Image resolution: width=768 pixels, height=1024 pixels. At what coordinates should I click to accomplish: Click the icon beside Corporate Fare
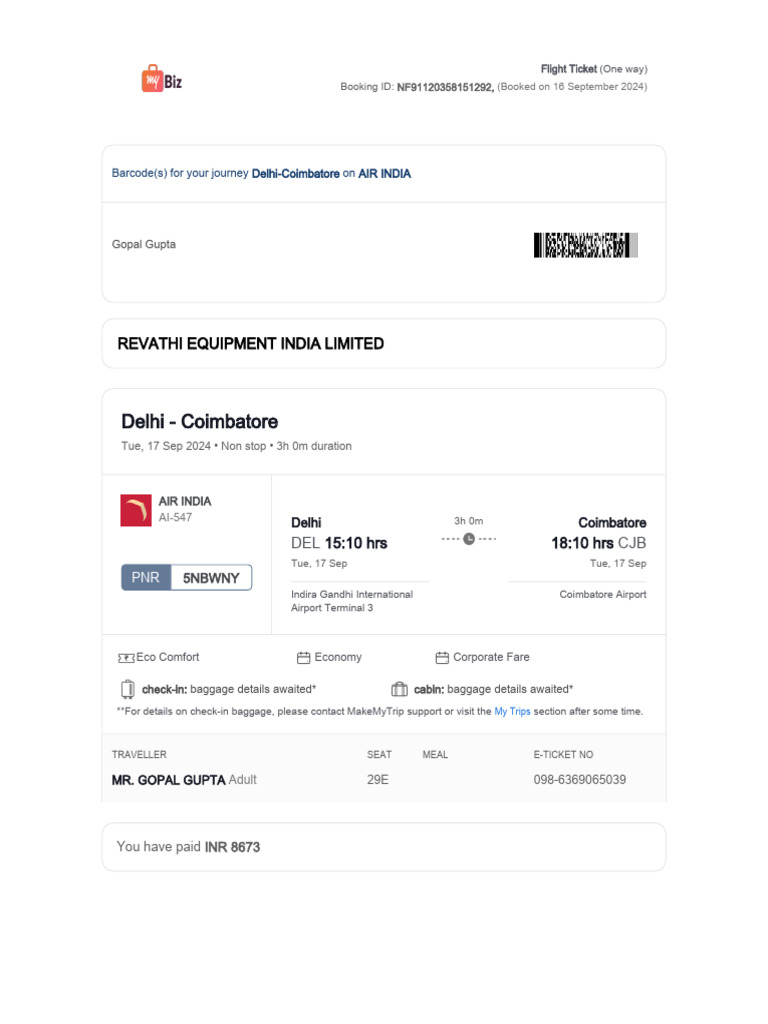click(442, 658)
